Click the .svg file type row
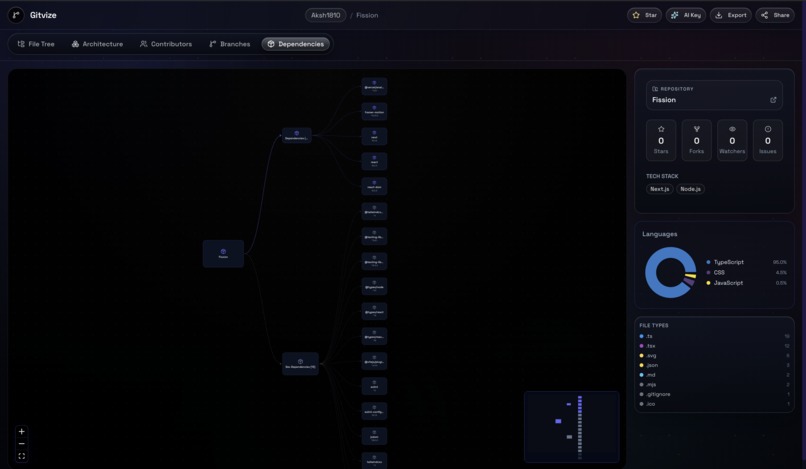 point(715,355)
